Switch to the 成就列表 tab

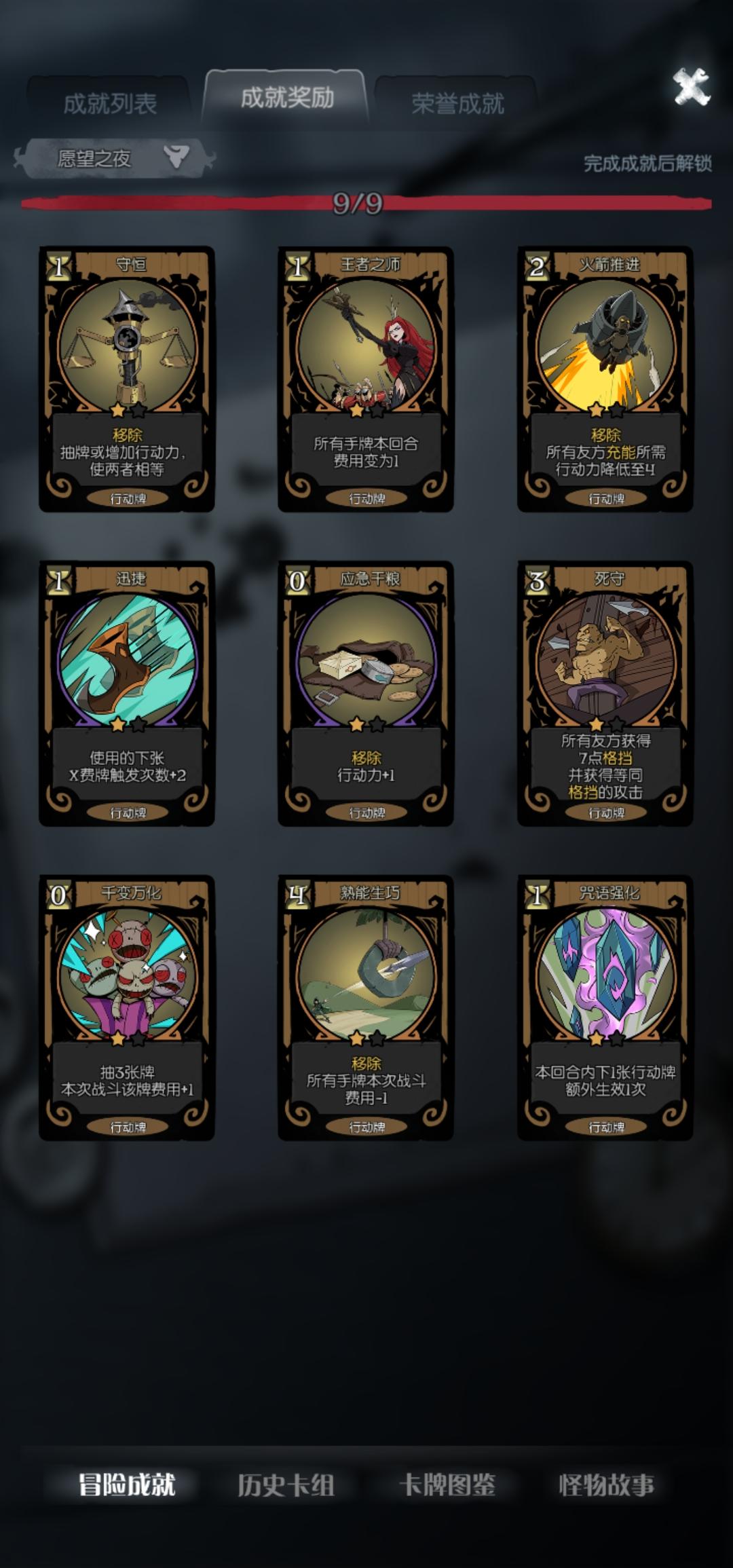[x=110, y=103]
